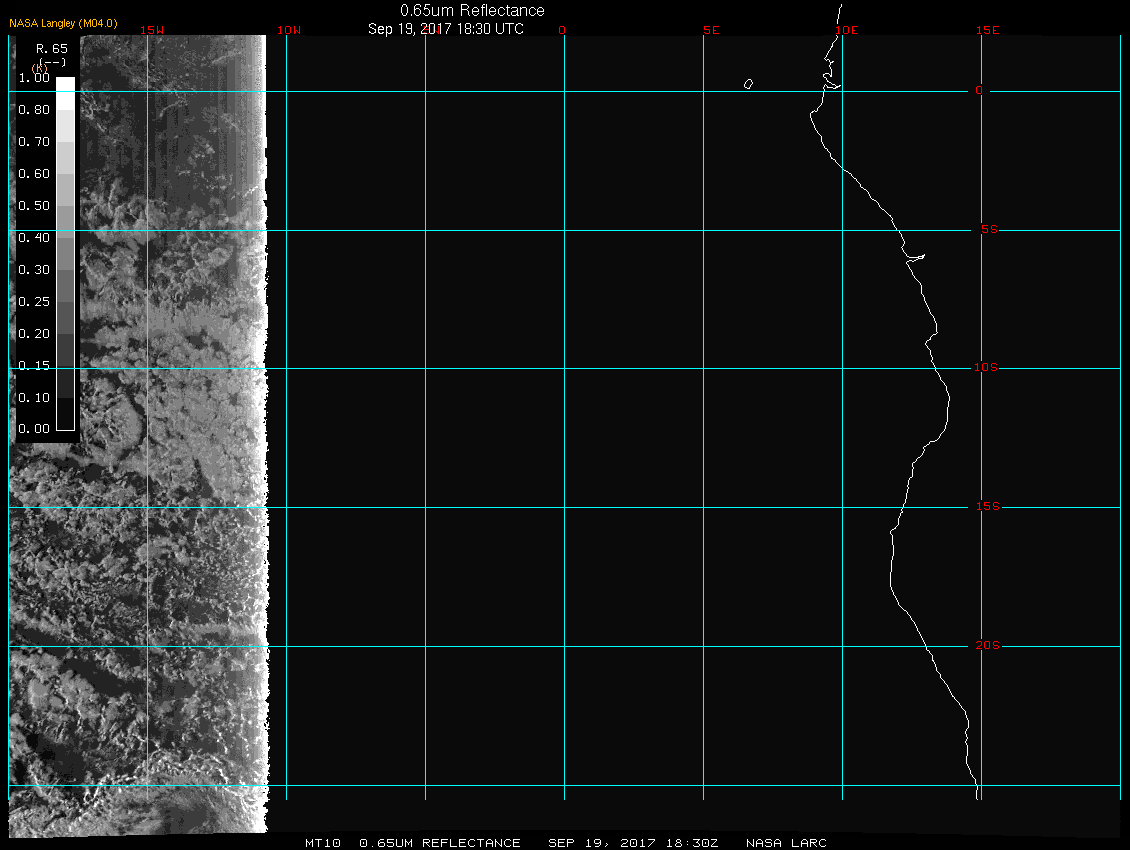Click the R.65 legend heading
The image size is (1130, 850).
[52, 49]
